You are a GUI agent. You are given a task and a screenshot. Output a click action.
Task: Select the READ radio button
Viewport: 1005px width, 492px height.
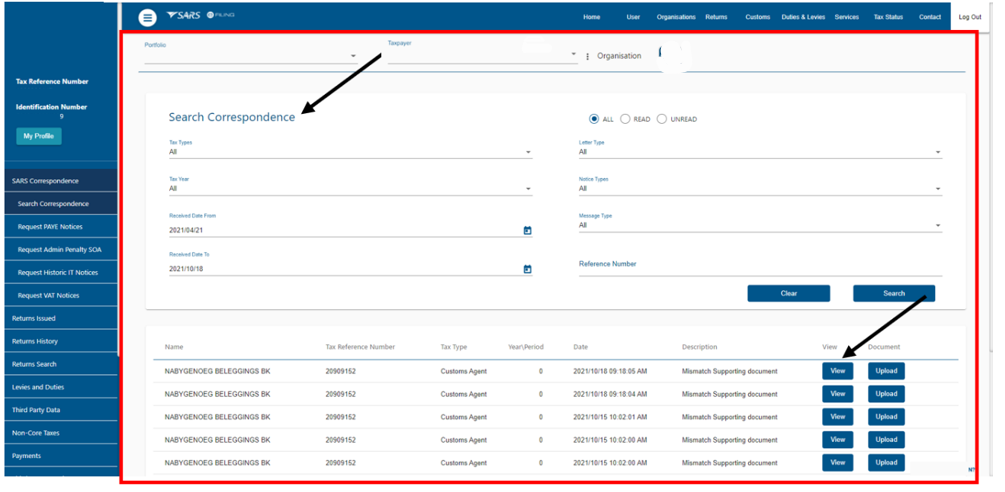coord(625,119)
